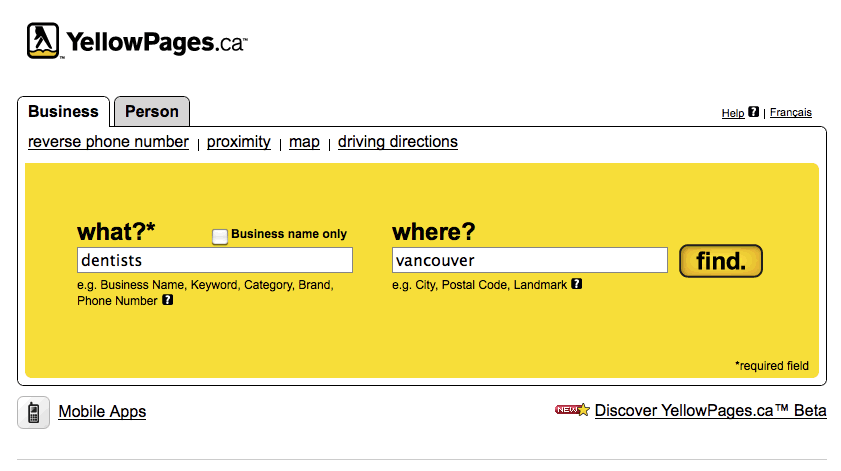
Task: Click the YellowPages.ca wordmark text
Action: pyautogui.click(x=157, y=42)
